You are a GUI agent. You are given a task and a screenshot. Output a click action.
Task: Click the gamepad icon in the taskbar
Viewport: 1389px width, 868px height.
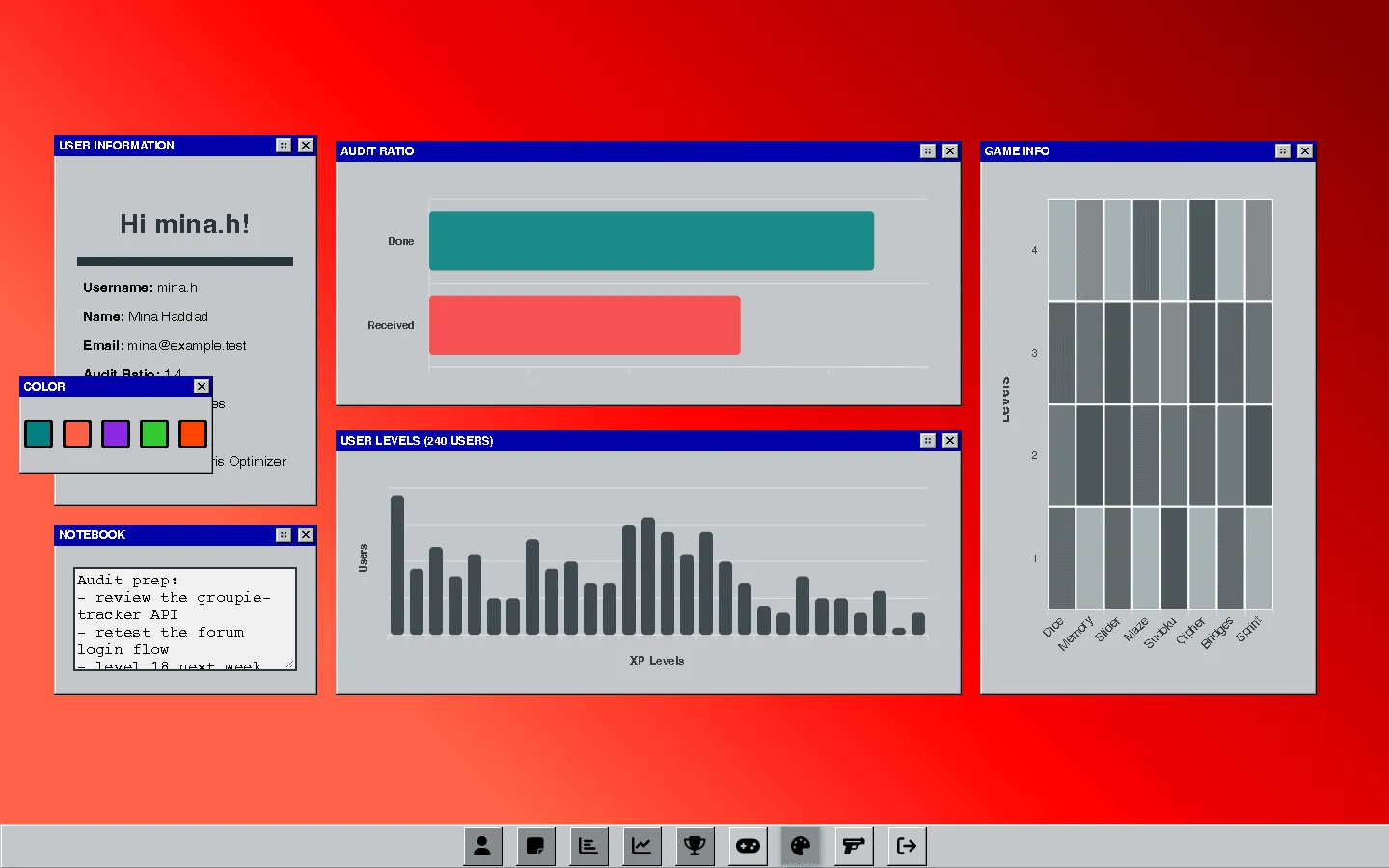click(748, 846)
